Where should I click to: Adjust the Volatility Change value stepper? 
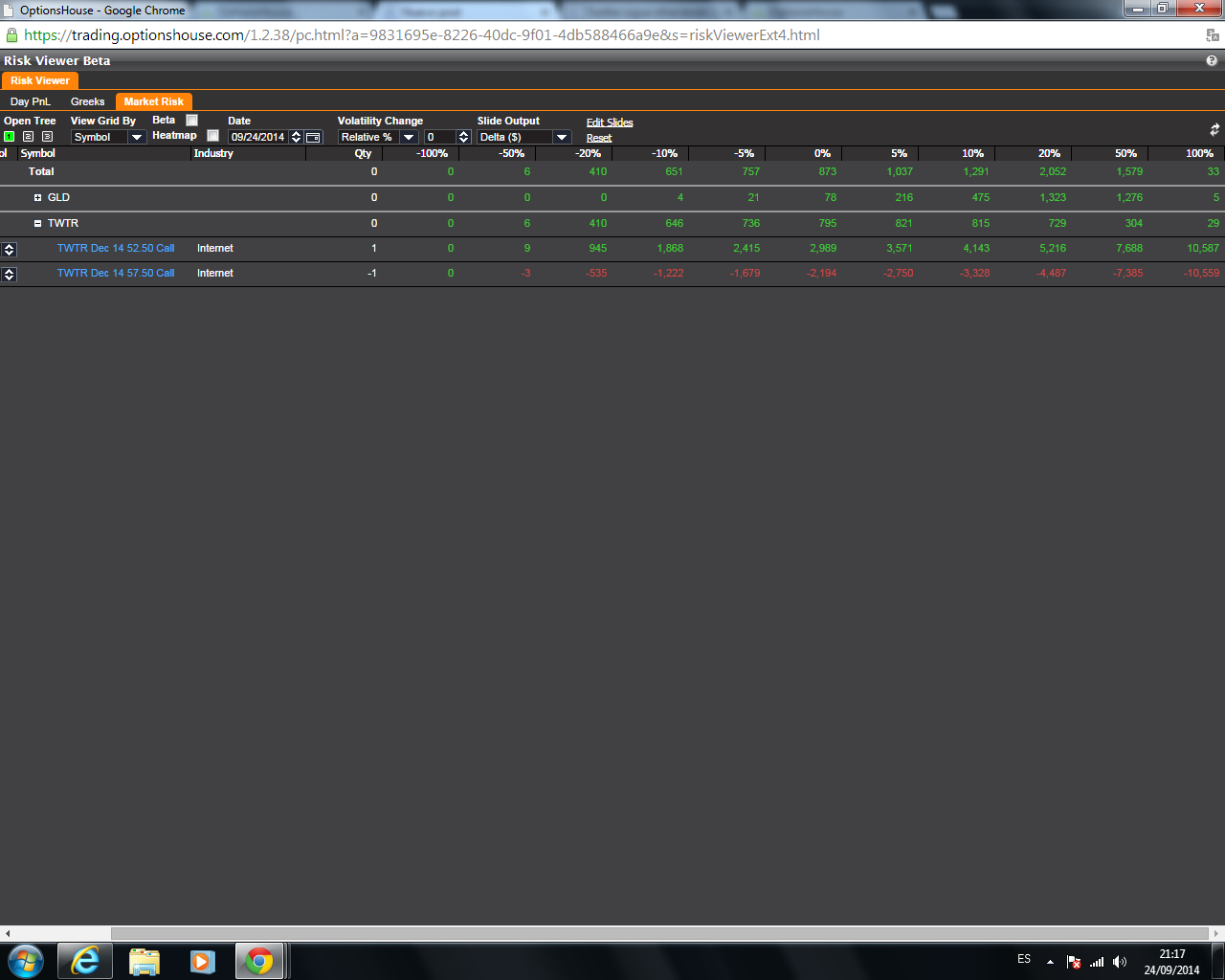(464, 137)
